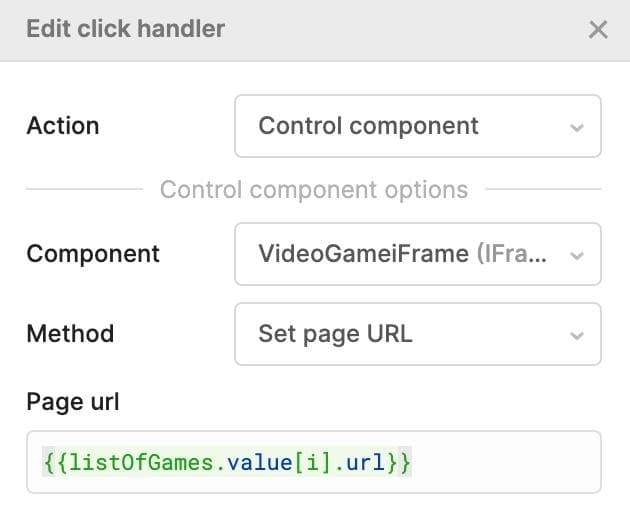Image resolution: width=630 pixels, height=512 pixels.
Task: Click the chevron arrow on the Method dropdown
Action: (576, 335)
